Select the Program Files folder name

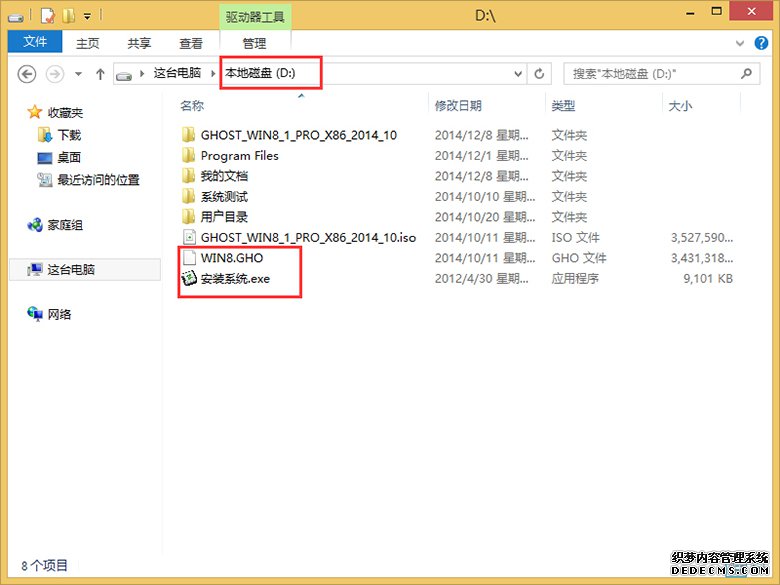239,156
